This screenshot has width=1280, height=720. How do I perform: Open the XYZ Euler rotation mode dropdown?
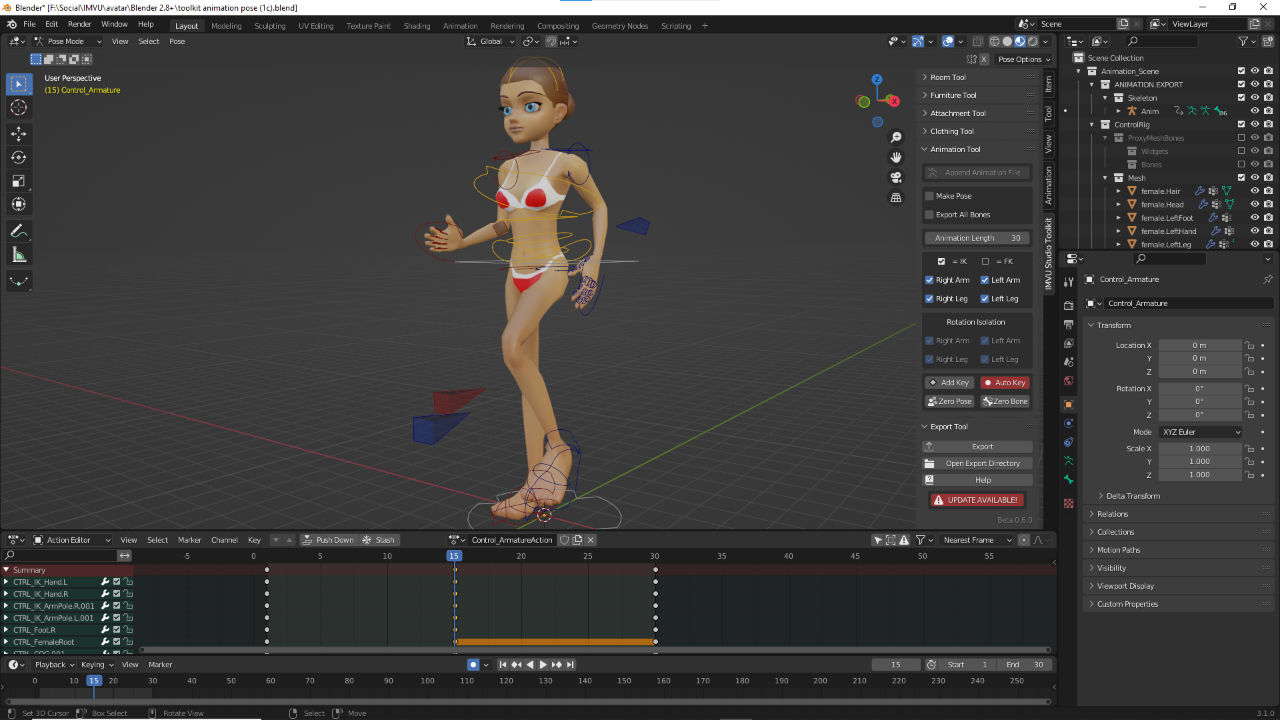1201,432
